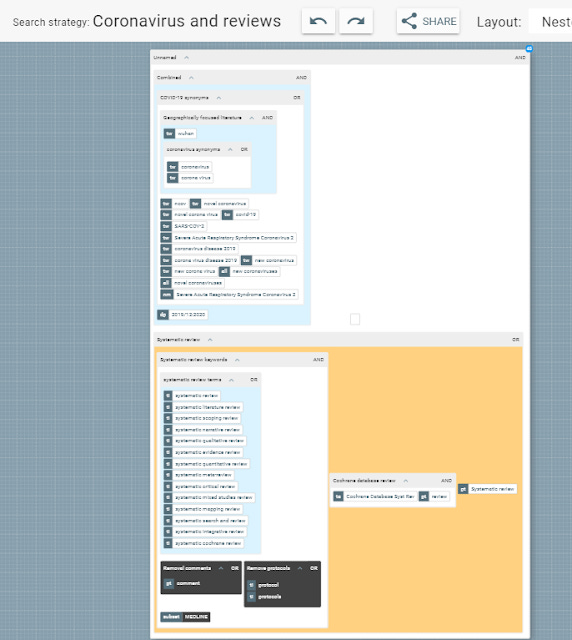Click ti tag of systematic literature review

[168, 407]
